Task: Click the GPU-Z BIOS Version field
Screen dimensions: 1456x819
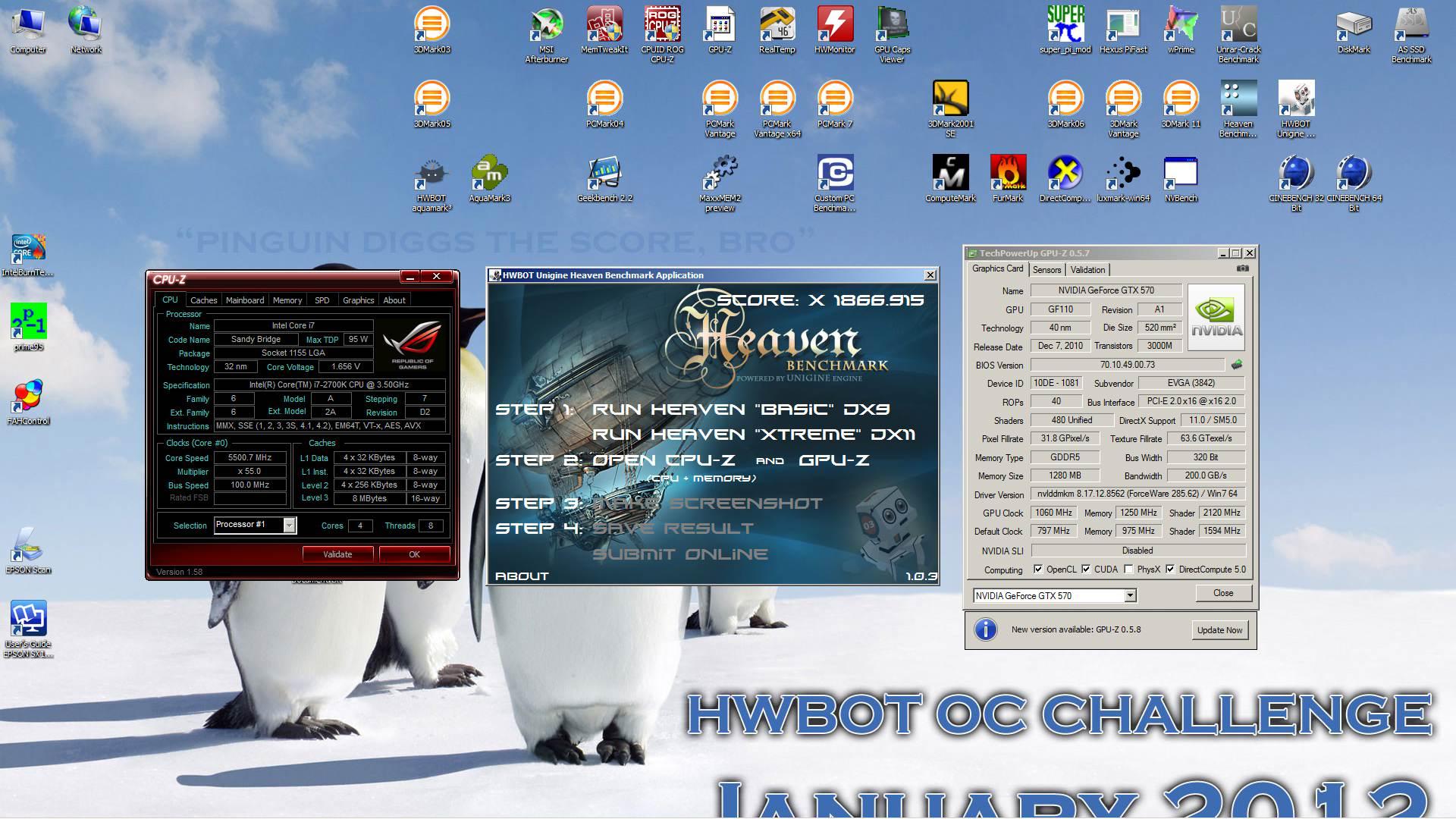Action: pos(1127,365)
